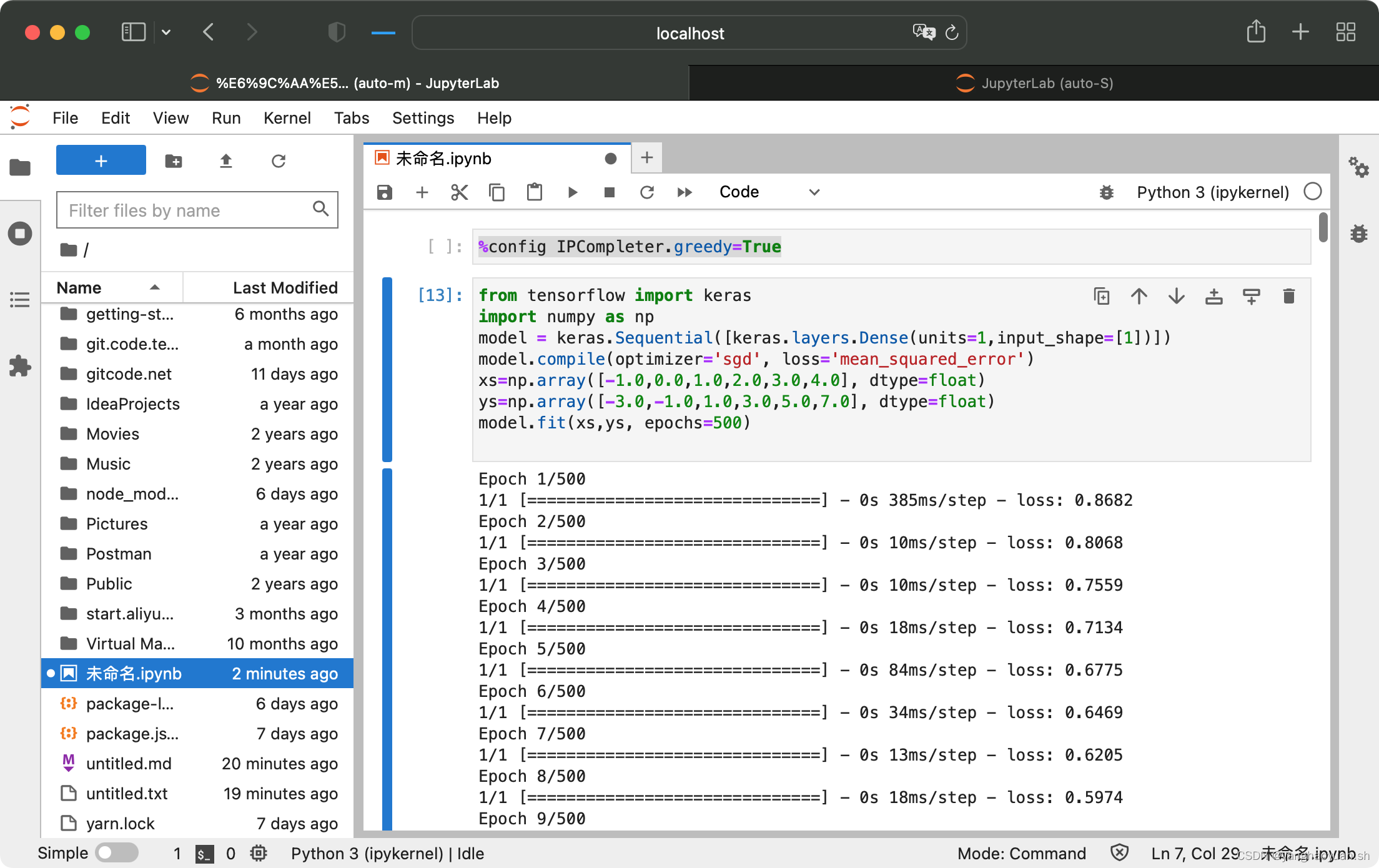Screen dimensions: 1379x868
Task: Restart the kernel with the circular arrow
Action: pos(647,192)
